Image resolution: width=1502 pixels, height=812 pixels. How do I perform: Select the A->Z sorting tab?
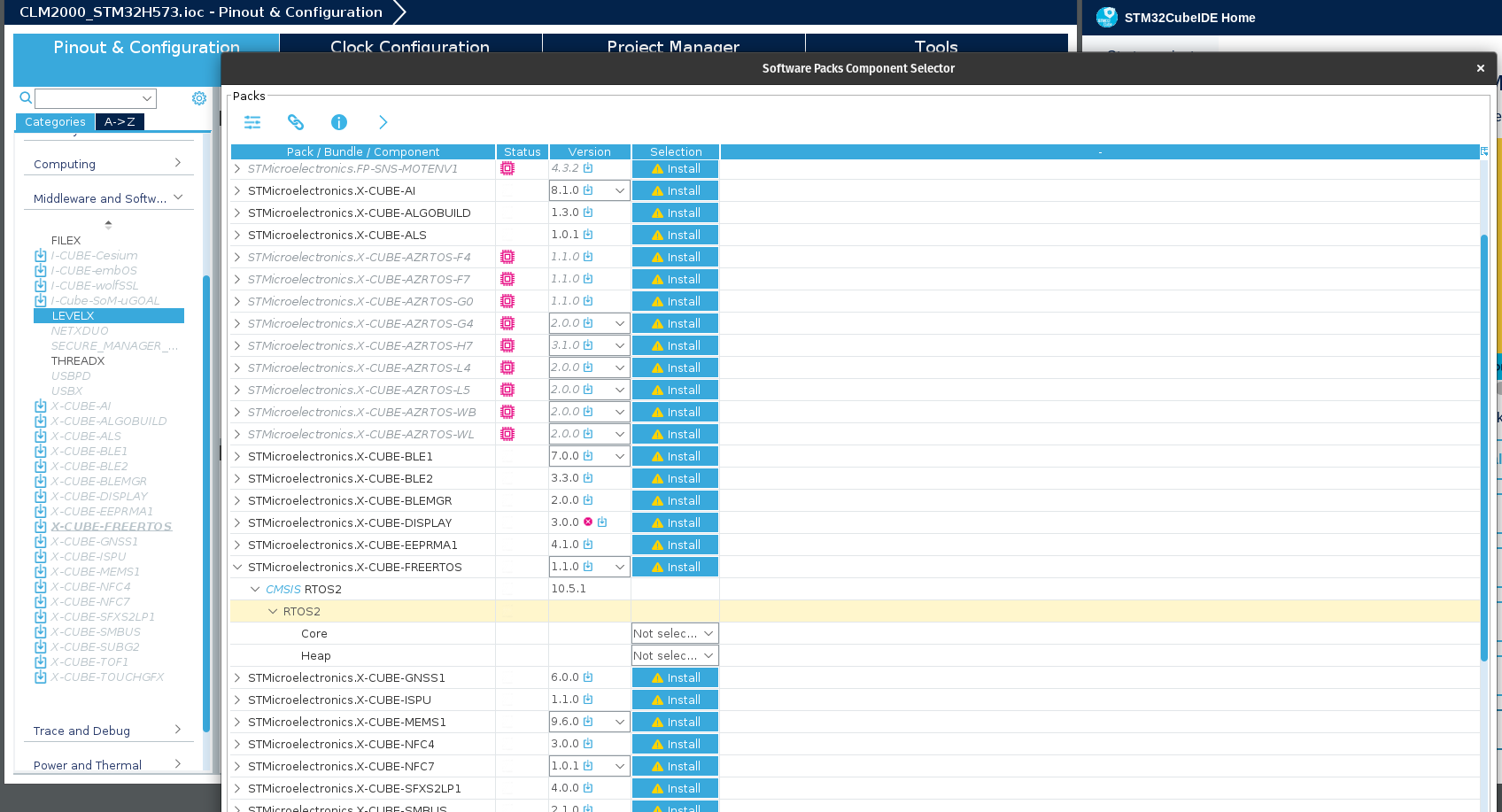tap(120, 122)
